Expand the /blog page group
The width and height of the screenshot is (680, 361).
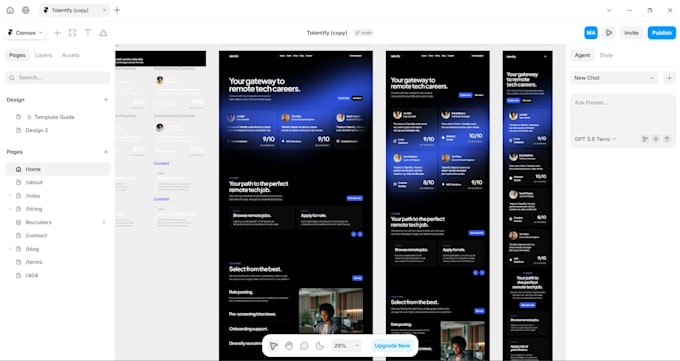10,249
